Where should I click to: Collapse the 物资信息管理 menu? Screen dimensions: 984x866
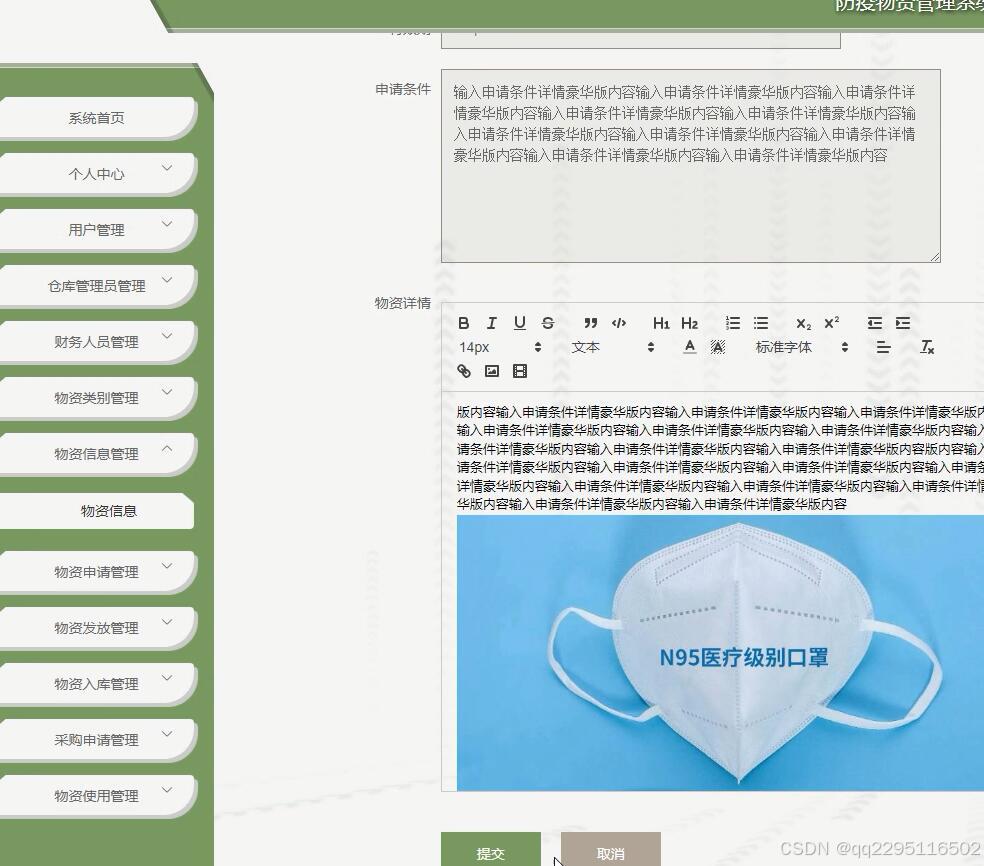[96, 454]
